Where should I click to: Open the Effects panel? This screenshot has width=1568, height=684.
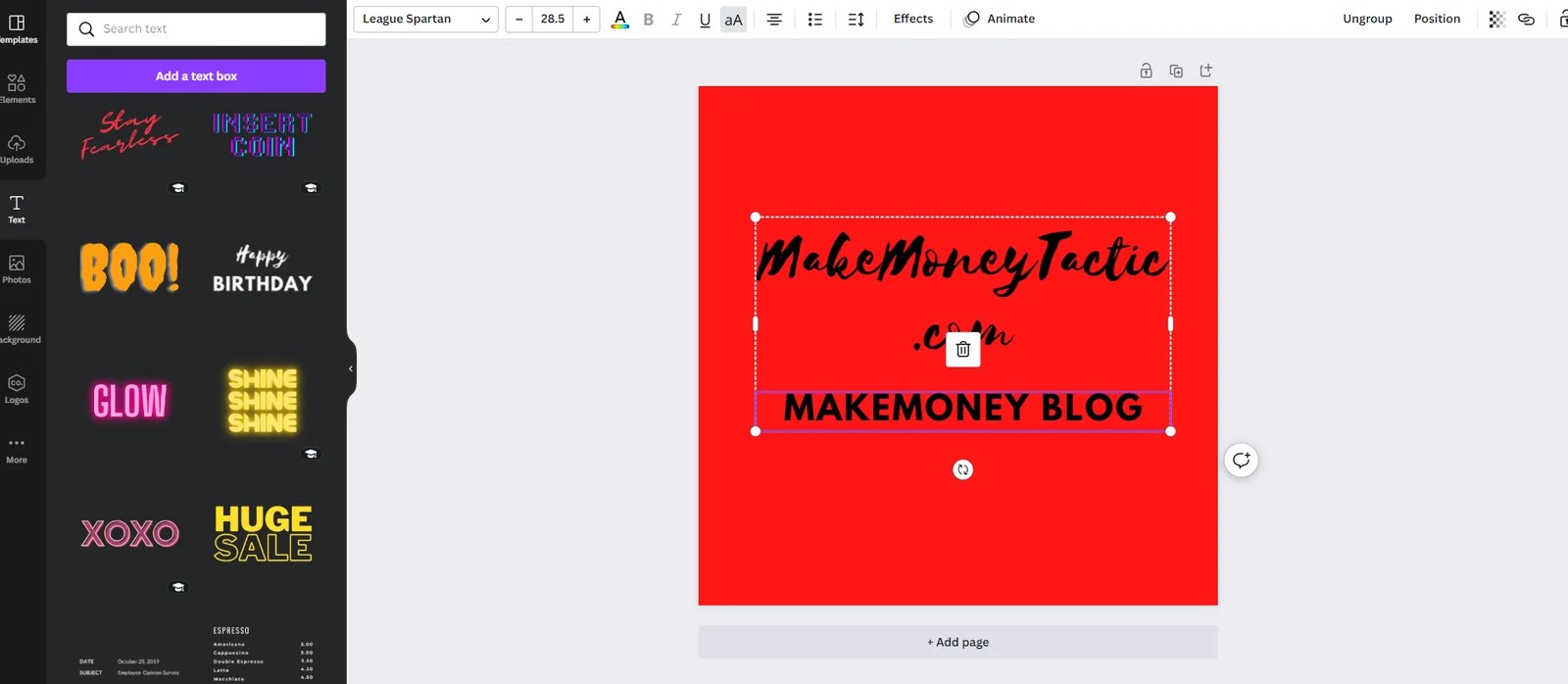pyautogui.click(x=913, y=19)
